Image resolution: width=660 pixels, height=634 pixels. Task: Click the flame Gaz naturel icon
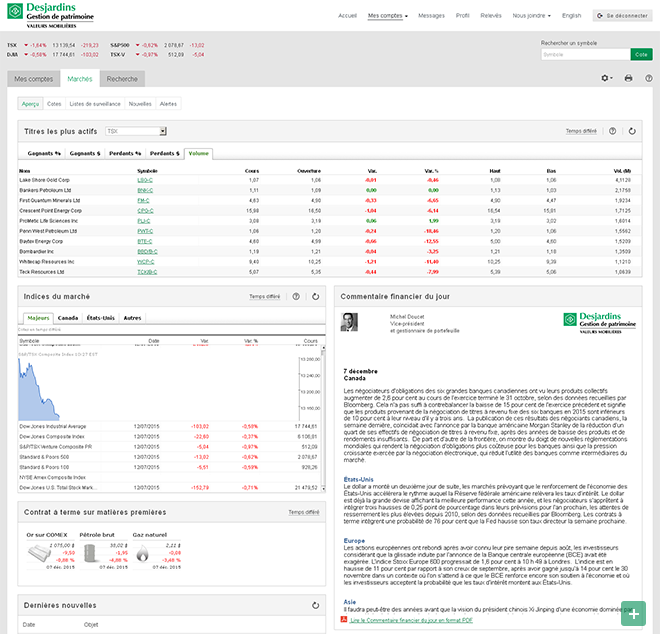pos(142,553)
